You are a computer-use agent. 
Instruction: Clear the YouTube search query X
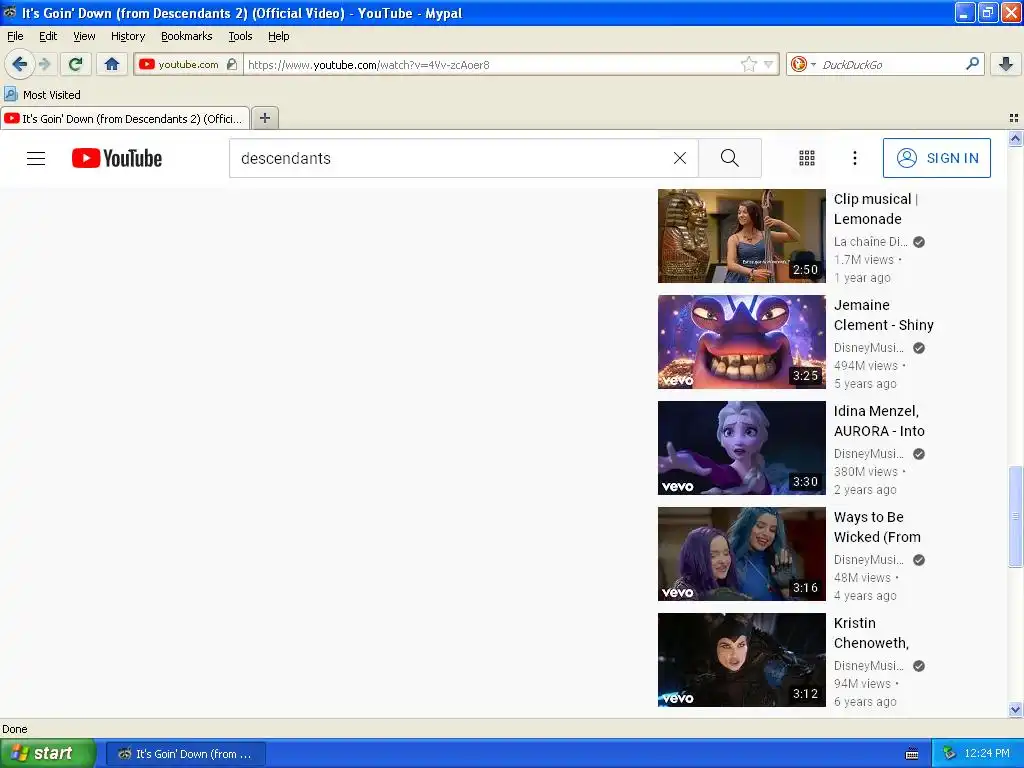tap(680, 158)
